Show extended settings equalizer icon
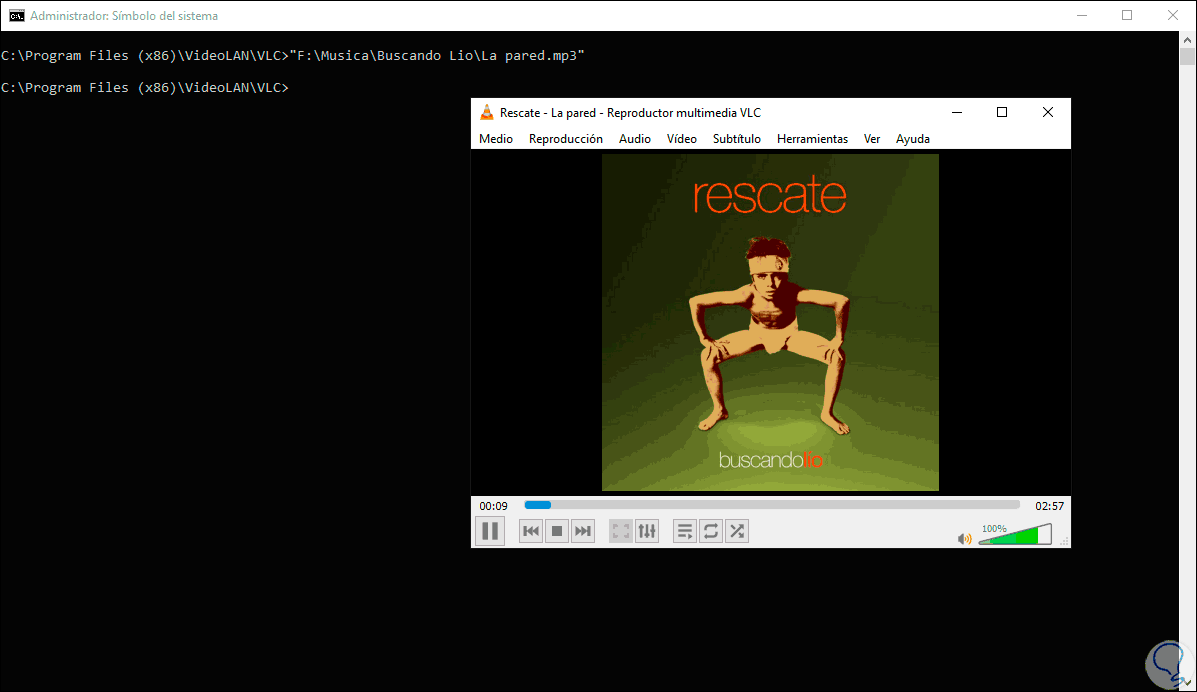Viewport: 1197px width, 692px height. point(647,531)
